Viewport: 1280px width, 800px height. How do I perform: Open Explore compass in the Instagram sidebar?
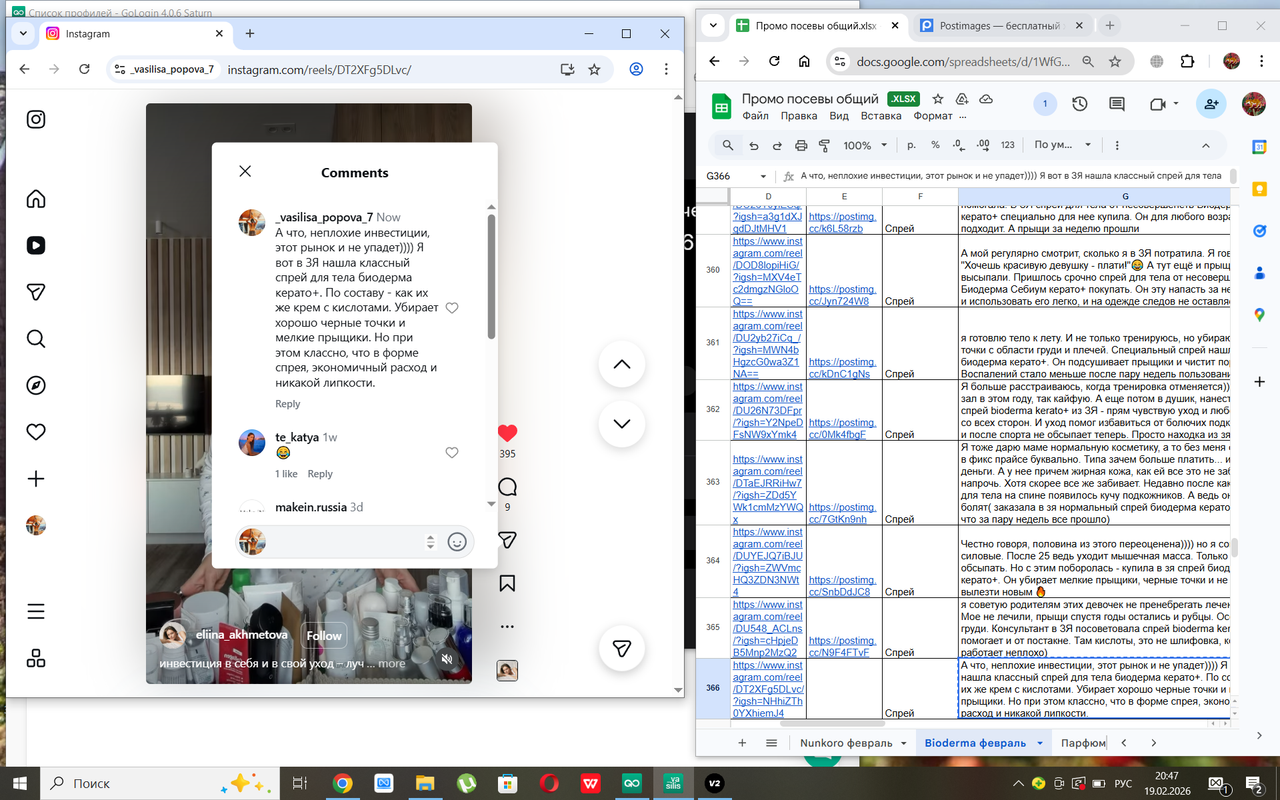tap(36, 386)
